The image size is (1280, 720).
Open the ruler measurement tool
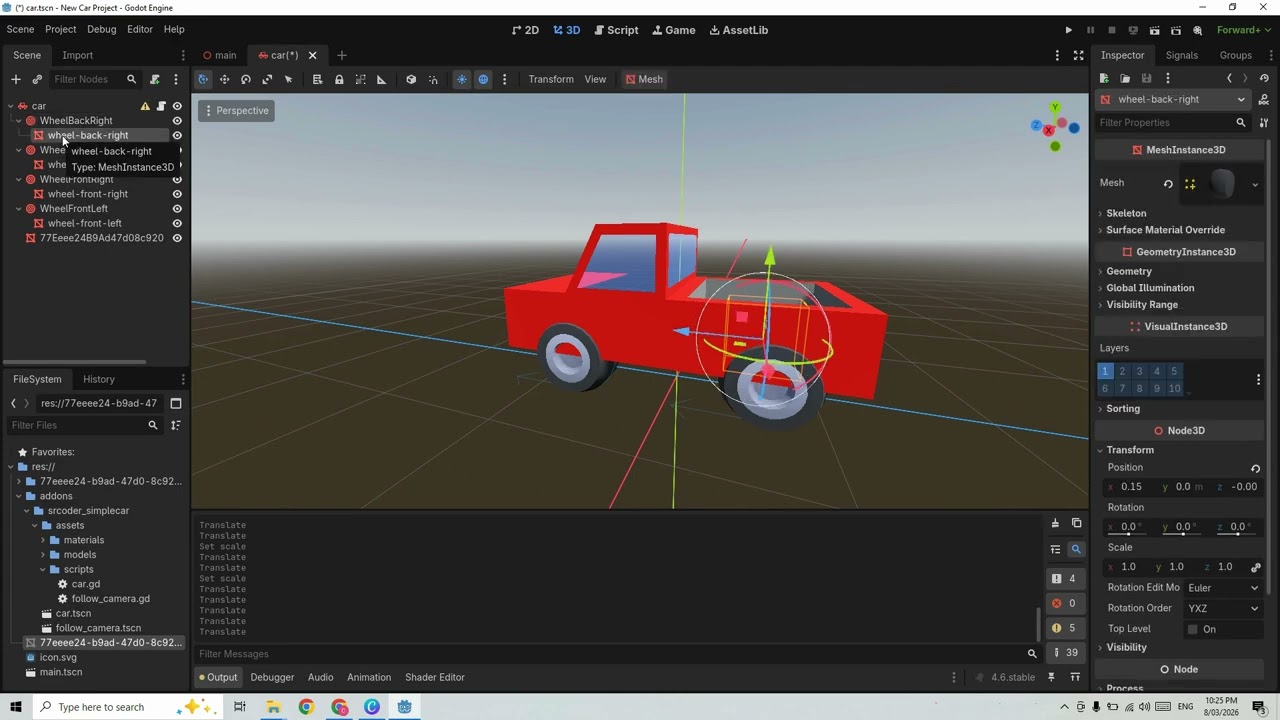click(x=381, y=79)
